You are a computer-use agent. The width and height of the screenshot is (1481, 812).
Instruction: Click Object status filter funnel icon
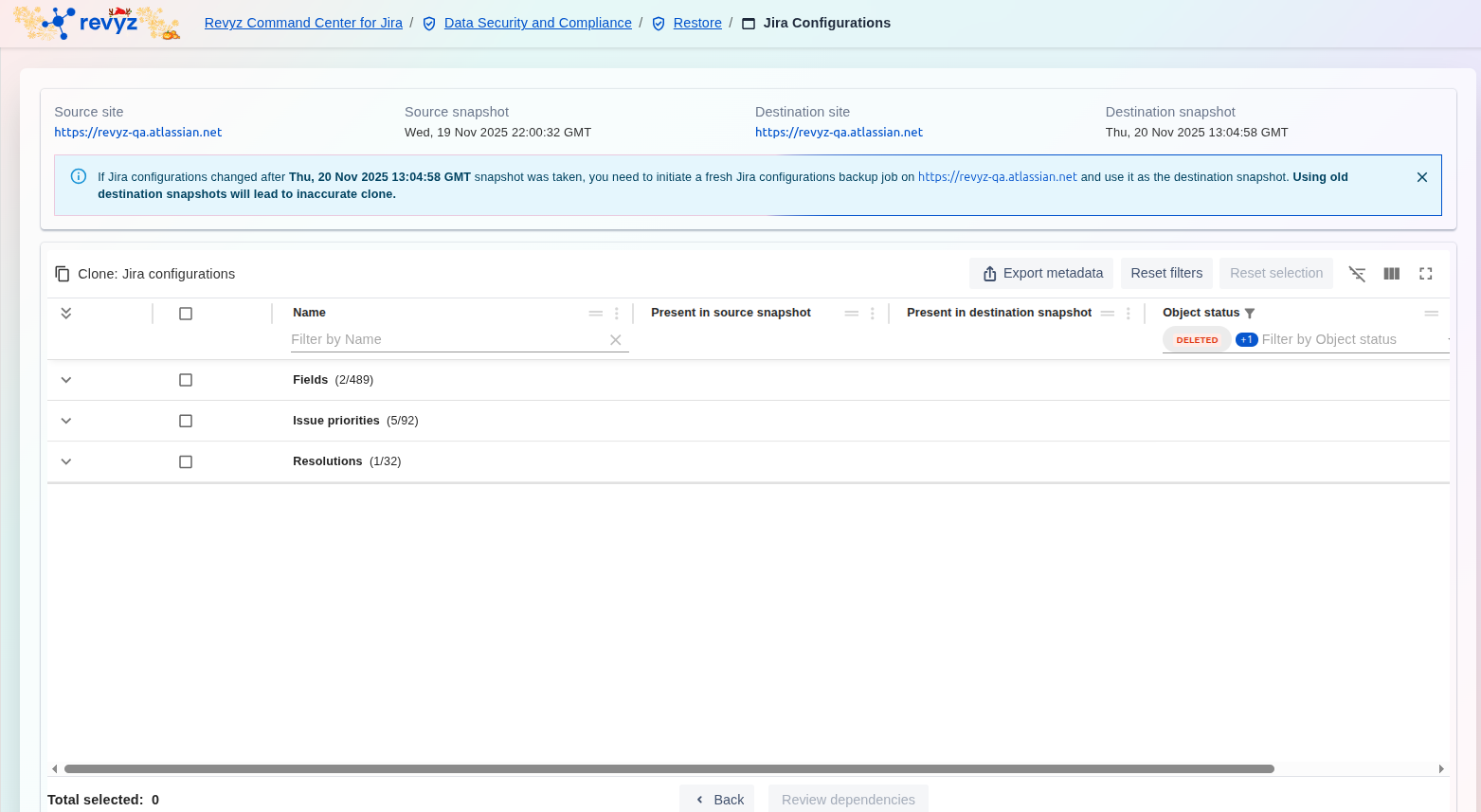click(x=1250, y=314)
